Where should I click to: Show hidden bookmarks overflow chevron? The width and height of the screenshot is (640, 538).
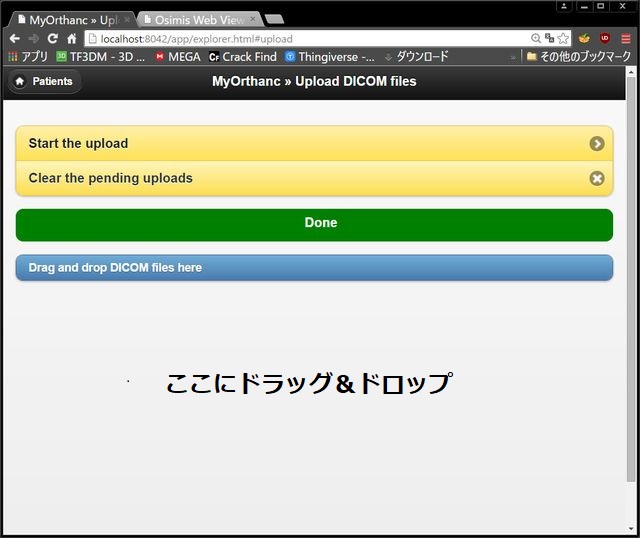click(513, 58)
